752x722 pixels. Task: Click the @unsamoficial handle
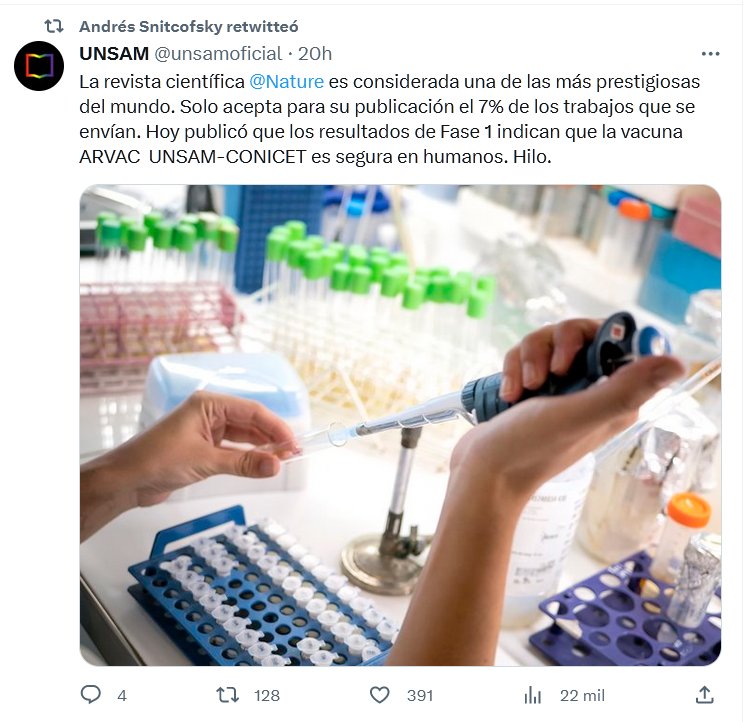[x=217, y=53]
